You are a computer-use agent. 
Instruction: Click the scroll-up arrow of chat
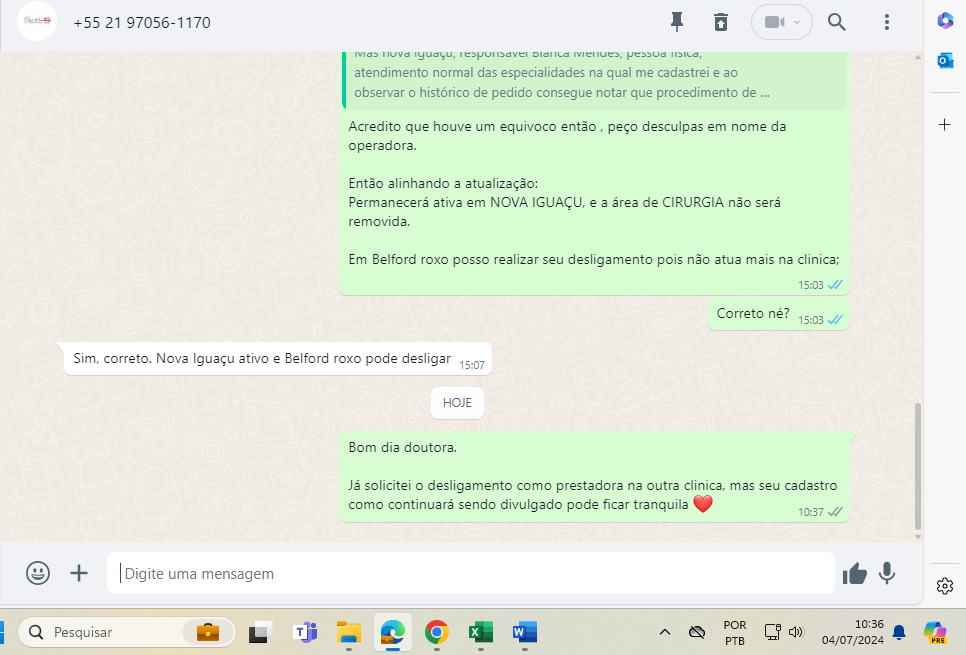pos(917,57)
